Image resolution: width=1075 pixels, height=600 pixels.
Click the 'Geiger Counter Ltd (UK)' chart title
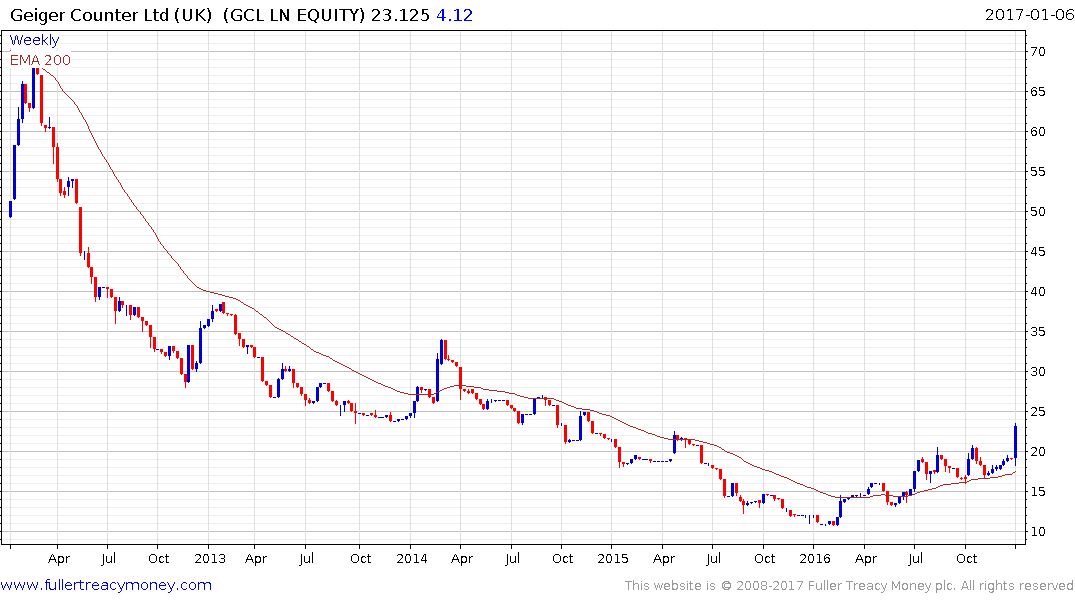tap(111, 15)
